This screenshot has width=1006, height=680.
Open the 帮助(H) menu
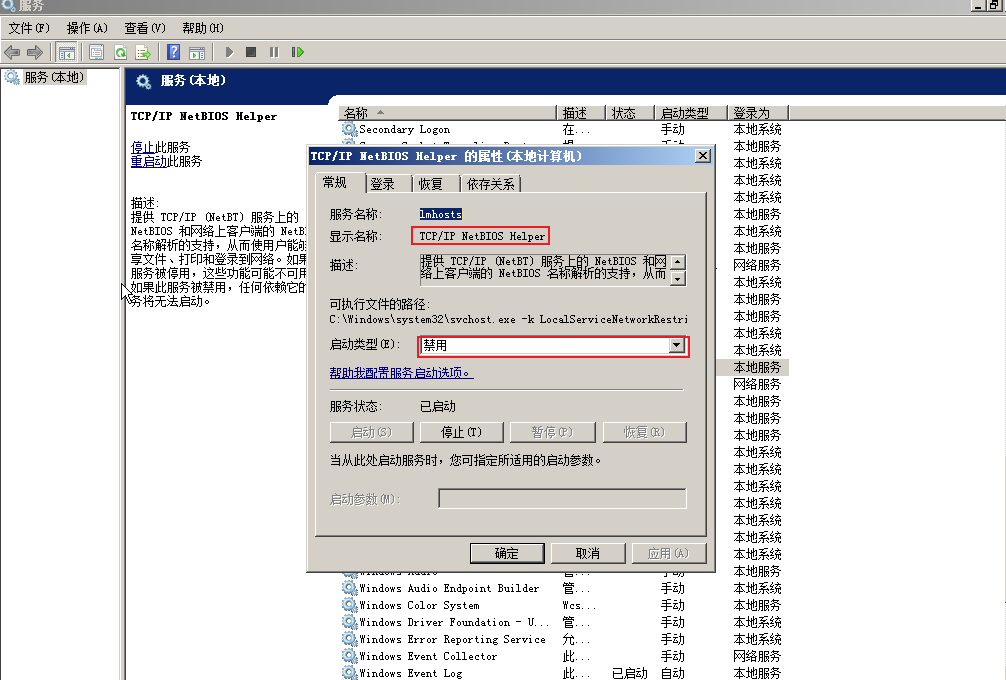point(203,28)
